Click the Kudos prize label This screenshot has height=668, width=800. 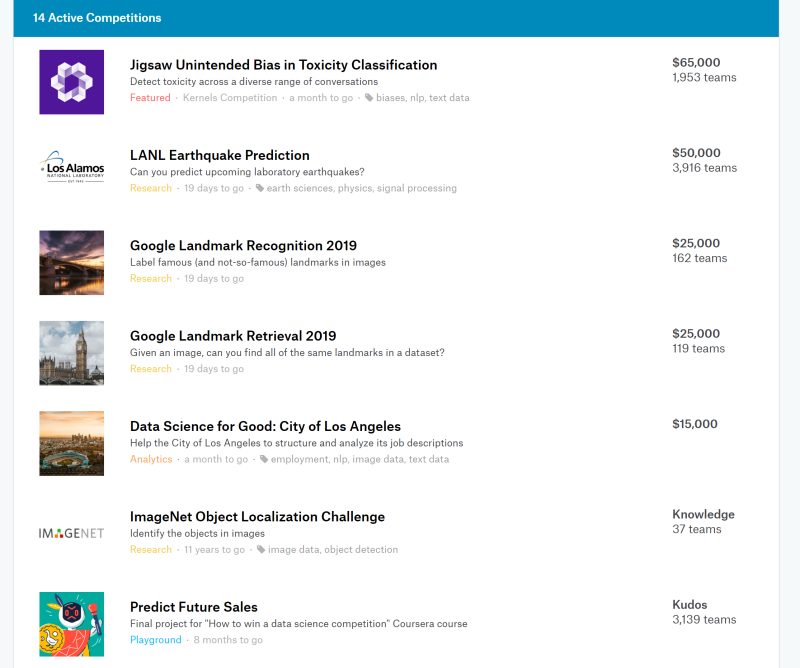(x=689, y=604)
